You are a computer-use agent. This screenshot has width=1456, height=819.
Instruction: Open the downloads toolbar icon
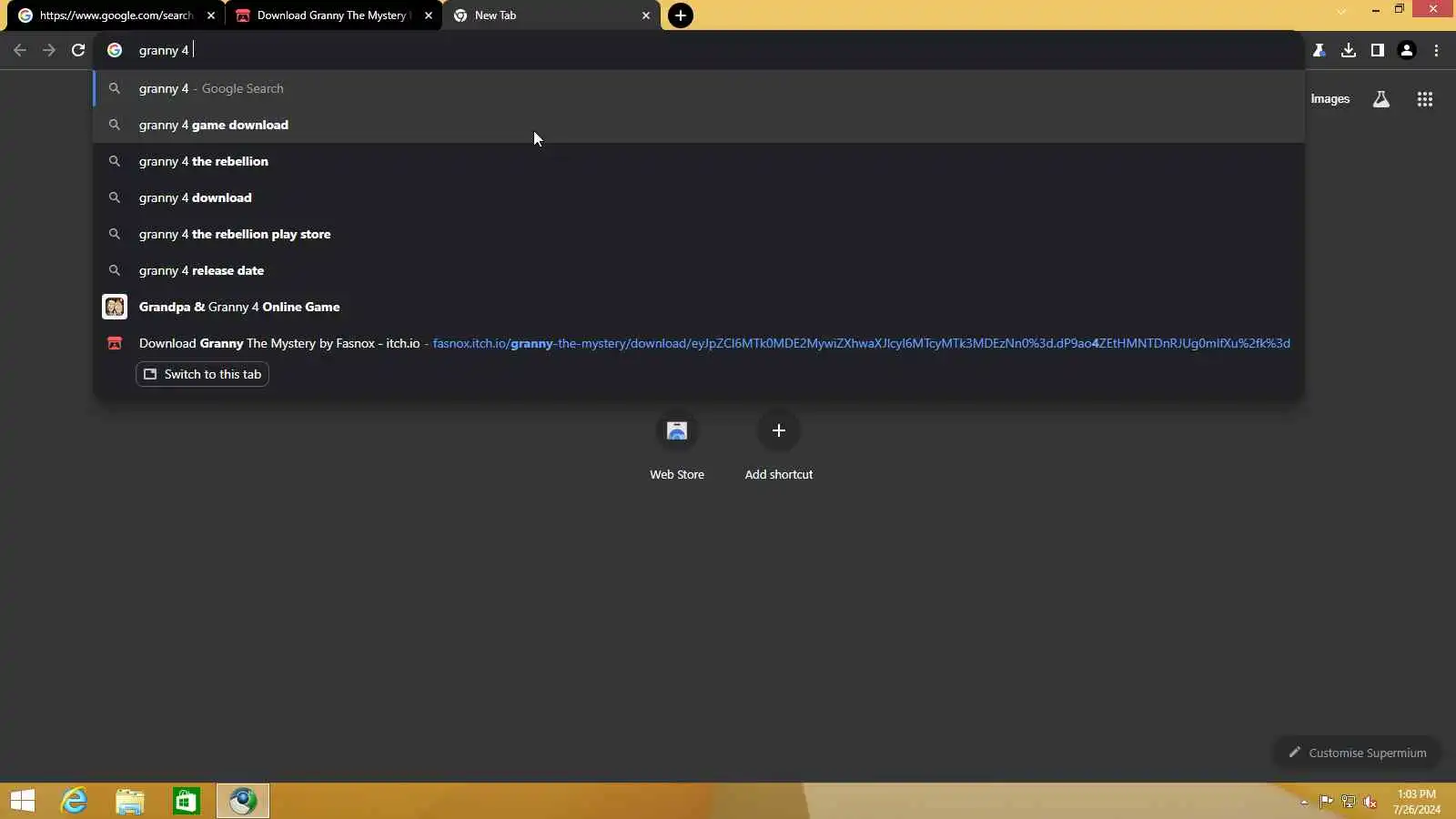[x=1349, y=50]
